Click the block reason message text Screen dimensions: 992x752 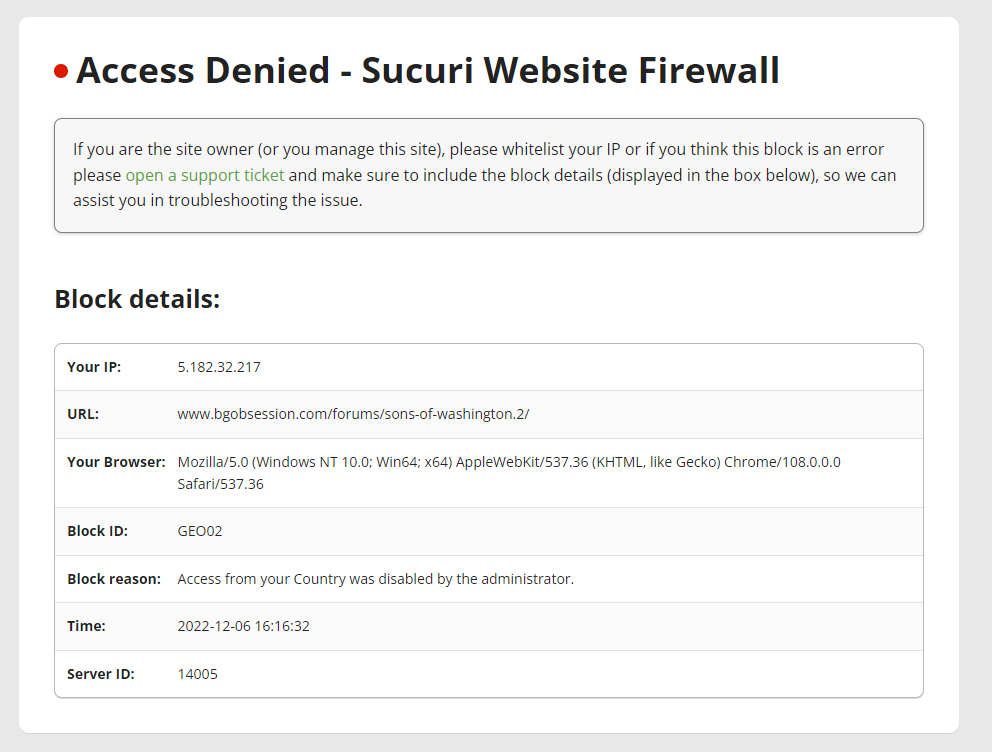point(375,579)
